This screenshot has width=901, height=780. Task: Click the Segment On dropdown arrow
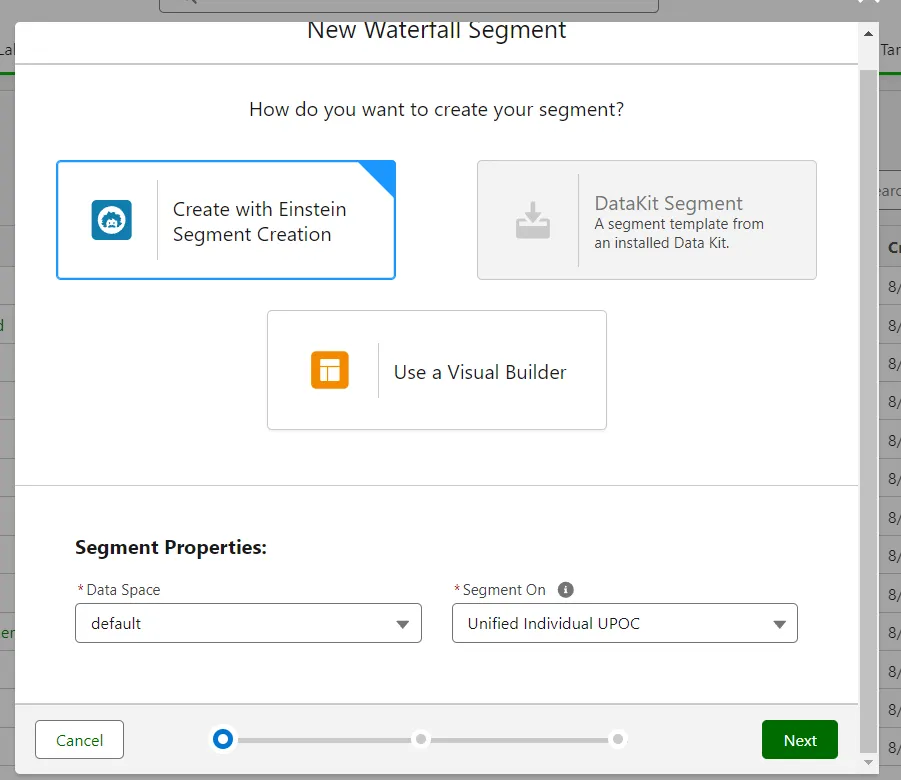(x=779, y=624)
